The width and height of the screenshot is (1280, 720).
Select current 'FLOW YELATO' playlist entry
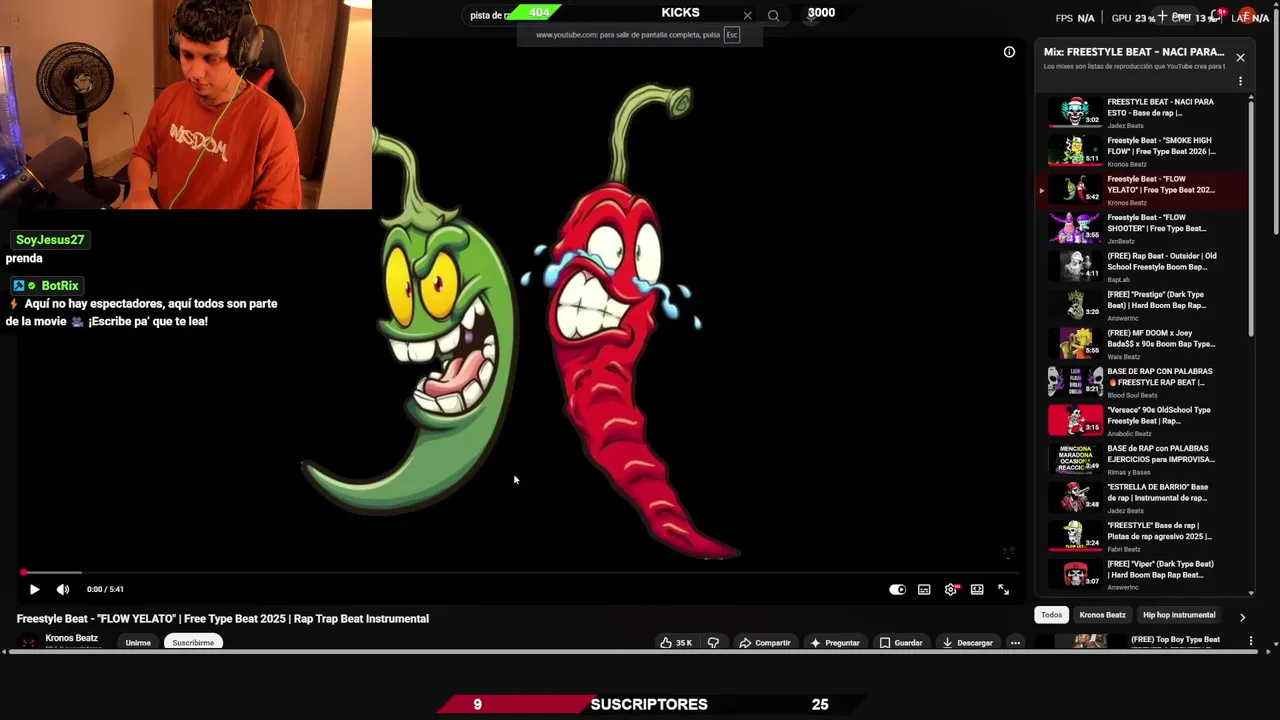click(1140, 189)
